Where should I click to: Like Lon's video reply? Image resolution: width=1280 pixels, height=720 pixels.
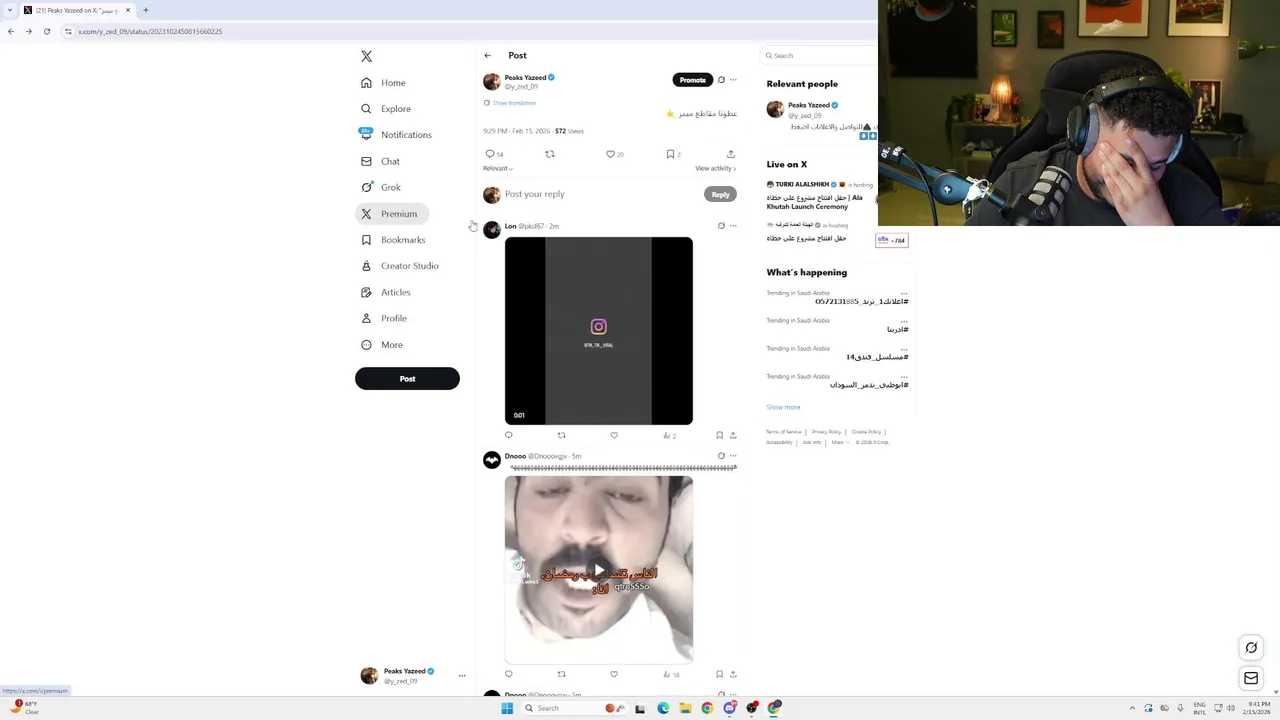[x=614, y=435]
